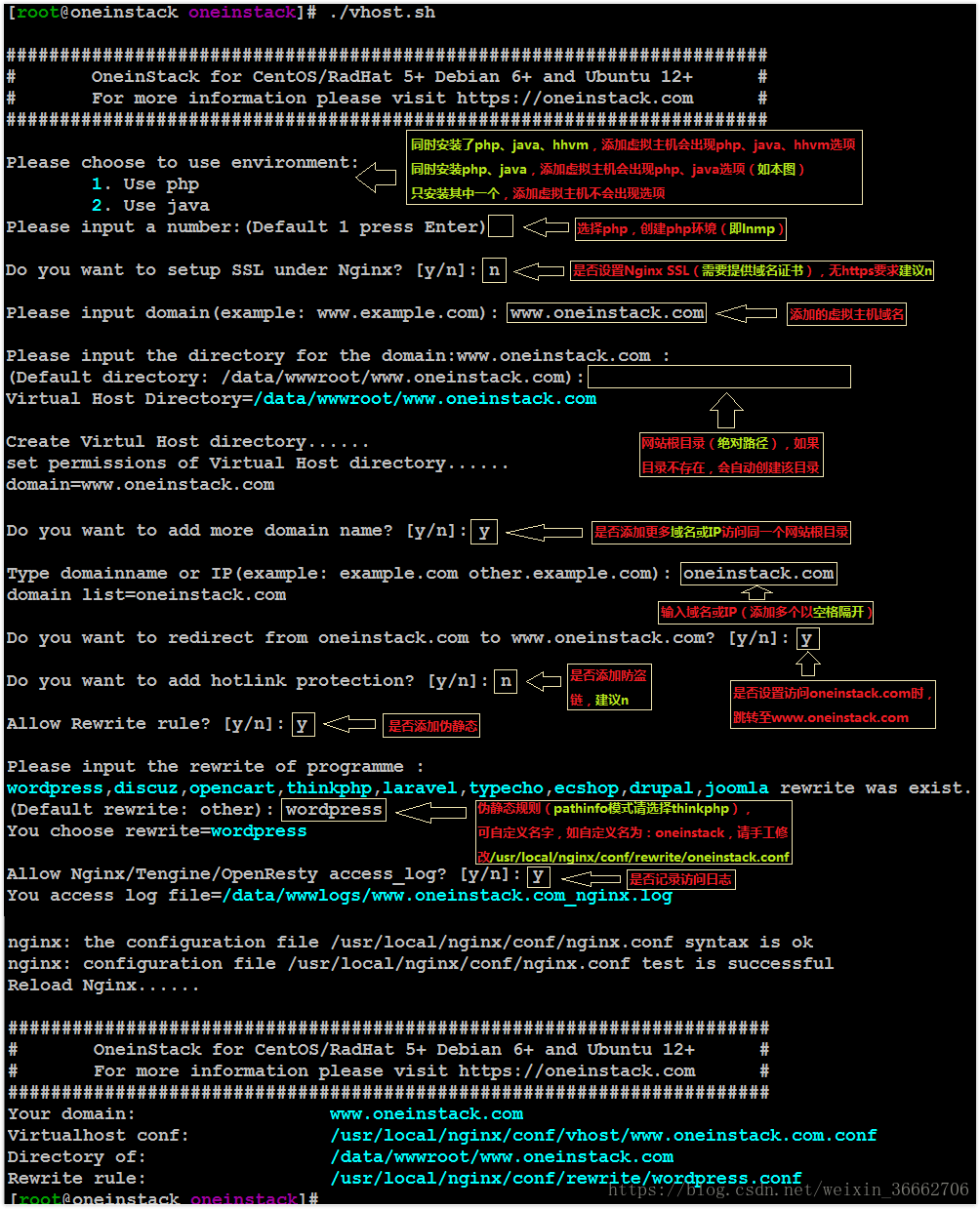Viewport: 980px width, 1209px height.
Task: Click 'Create Virtul Host directory......' line
Action: (187, 442)
